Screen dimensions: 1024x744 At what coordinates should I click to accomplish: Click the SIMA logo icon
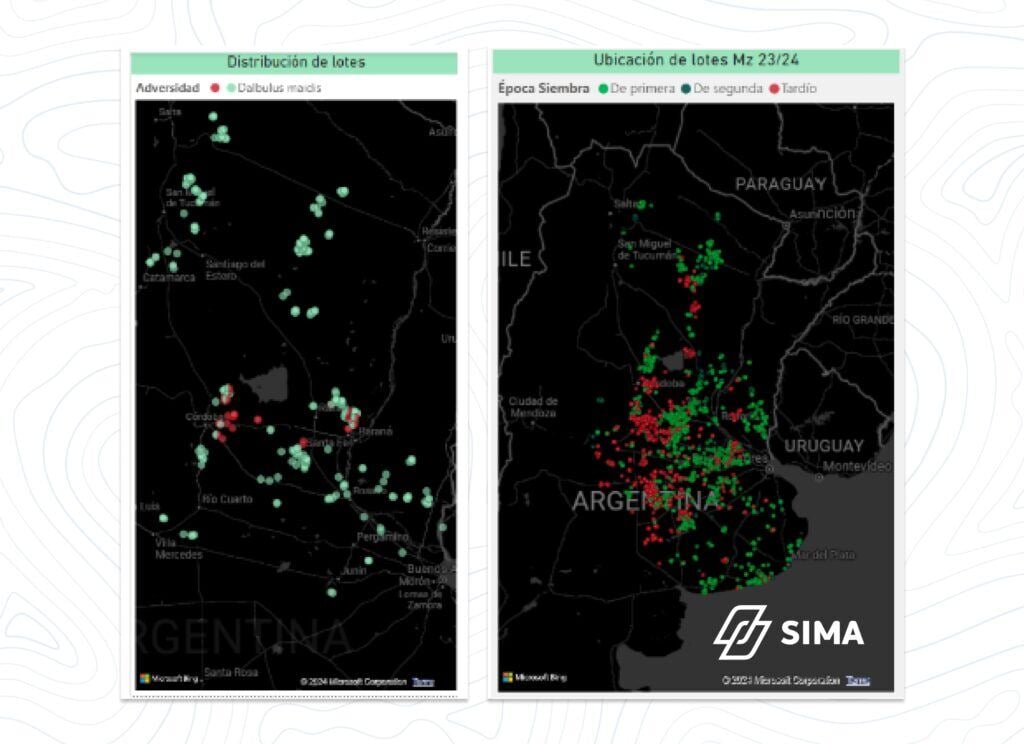click(742, 632)
